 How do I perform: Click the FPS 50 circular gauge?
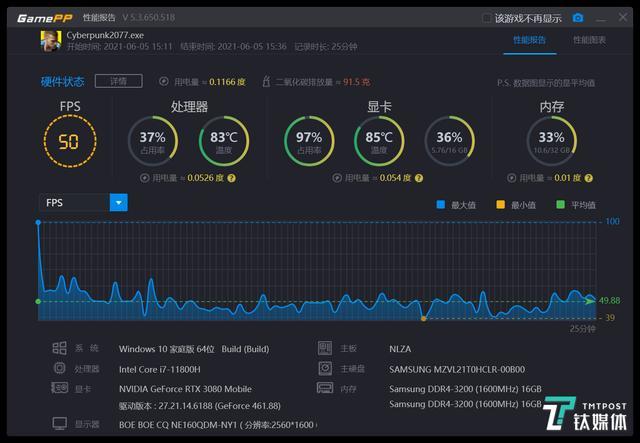pos(69,140)
